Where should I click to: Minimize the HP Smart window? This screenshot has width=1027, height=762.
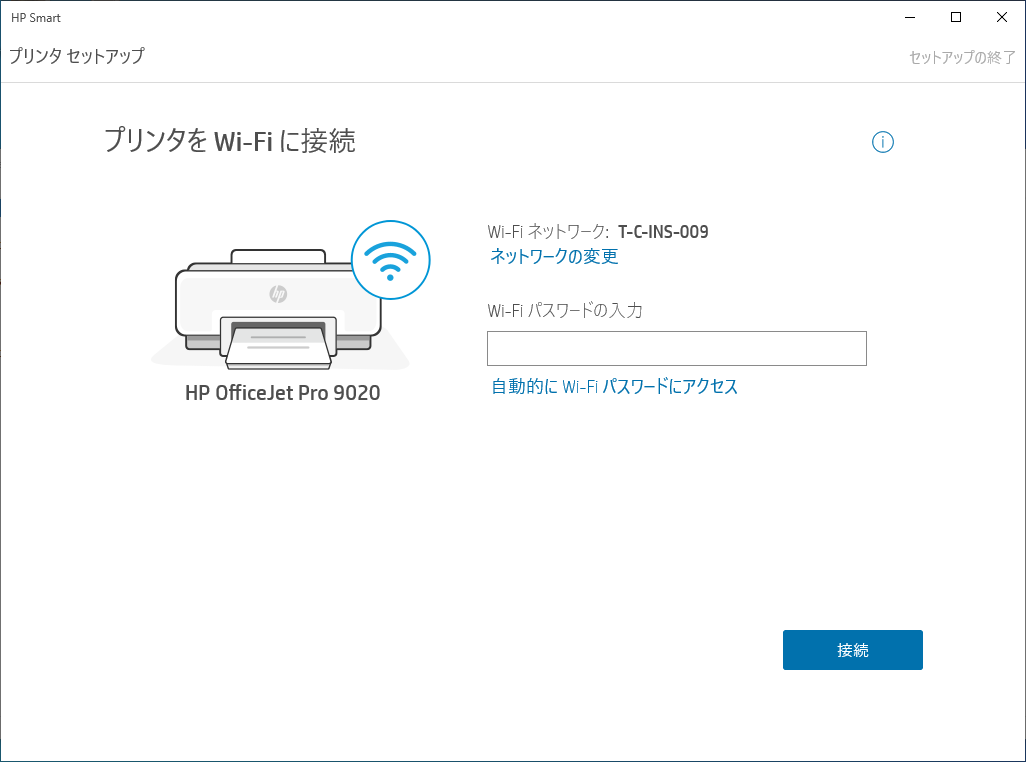tap(909, 17)
